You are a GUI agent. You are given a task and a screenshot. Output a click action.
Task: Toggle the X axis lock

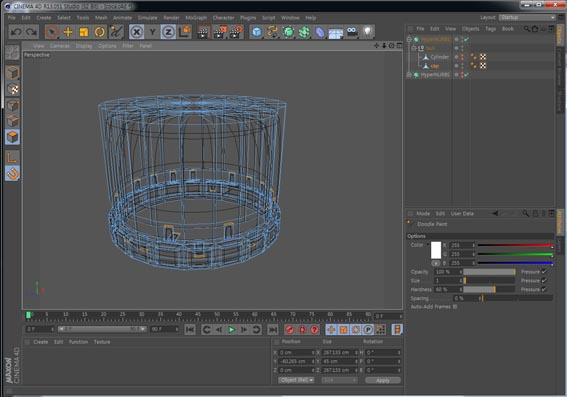[136, 32]
